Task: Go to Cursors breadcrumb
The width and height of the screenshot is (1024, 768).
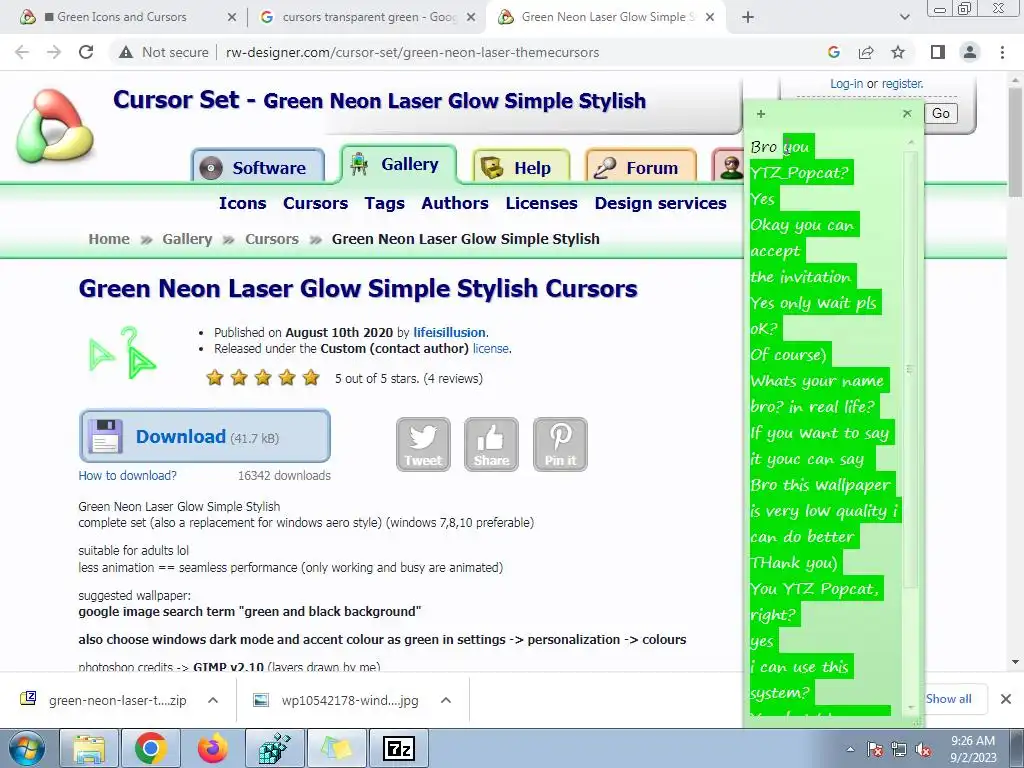Action: pyautogui.click(x=272, y=239)
